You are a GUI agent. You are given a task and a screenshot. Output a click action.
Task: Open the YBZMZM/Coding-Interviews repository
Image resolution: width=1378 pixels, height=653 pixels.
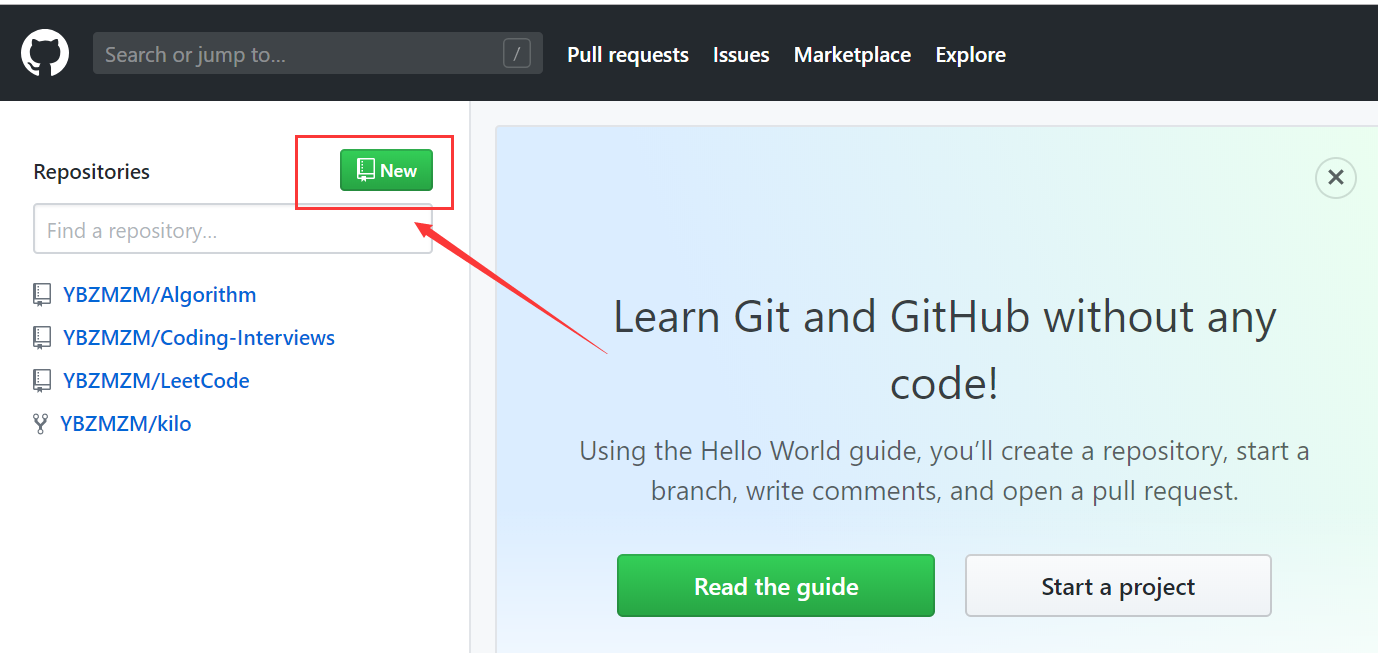coord(199,338)
